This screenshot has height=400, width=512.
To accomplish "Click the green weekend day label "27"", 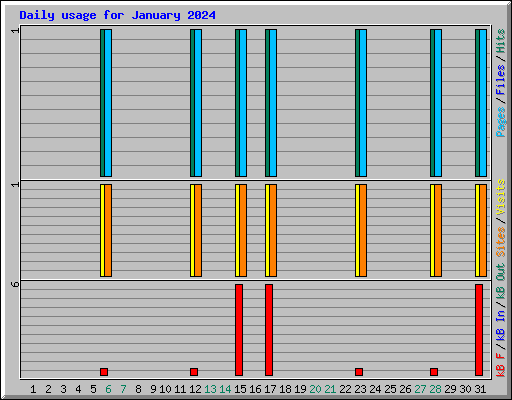I will point(420,389).
